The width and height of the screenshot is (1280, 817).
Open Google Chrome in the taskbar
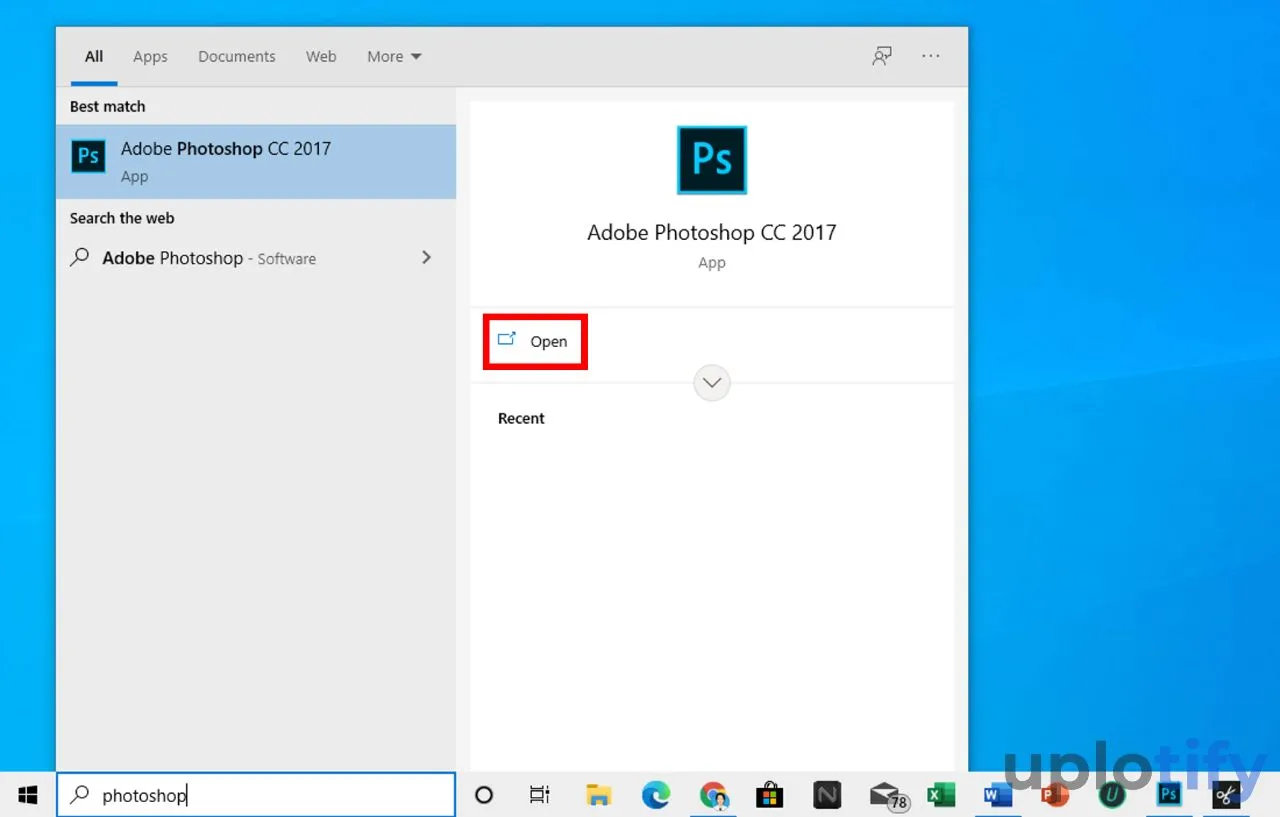click(x=713, y=795)
